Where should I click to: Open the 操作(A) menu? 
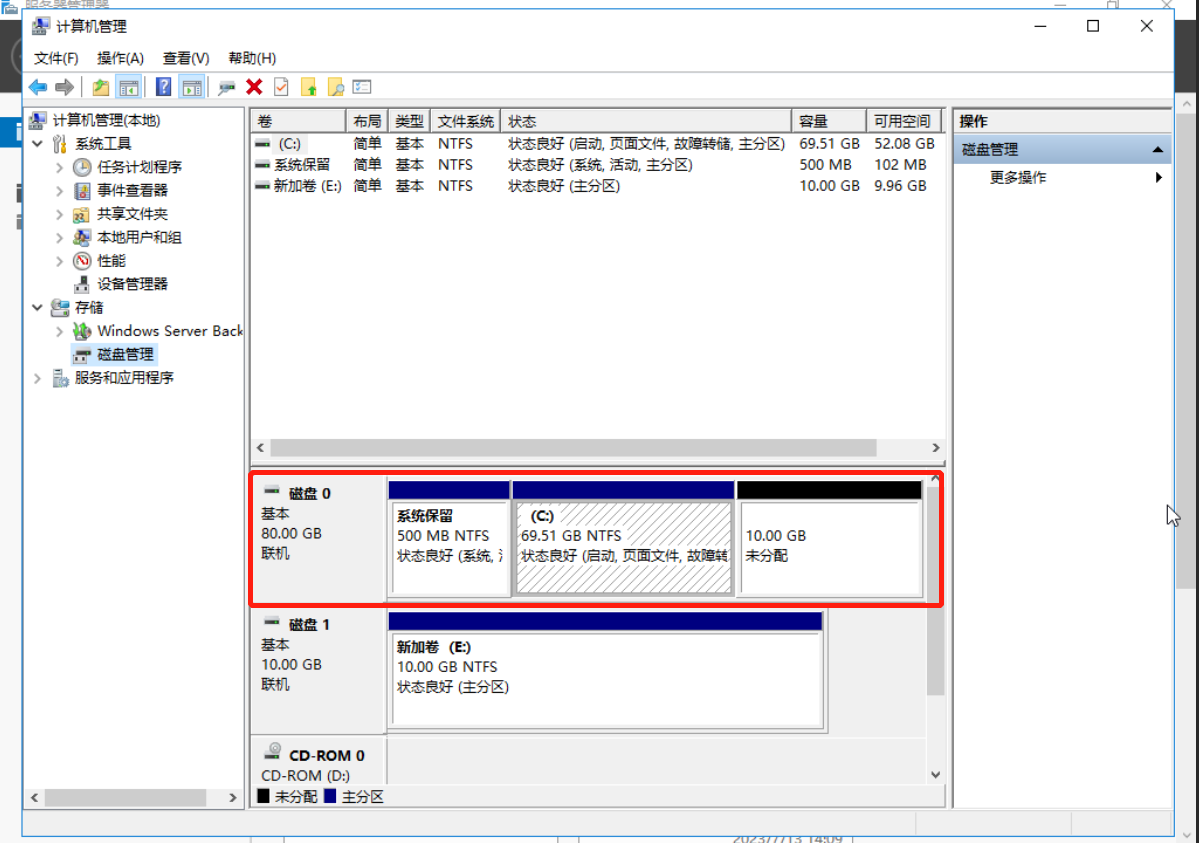pyautogui.click(x=120, y=58)
